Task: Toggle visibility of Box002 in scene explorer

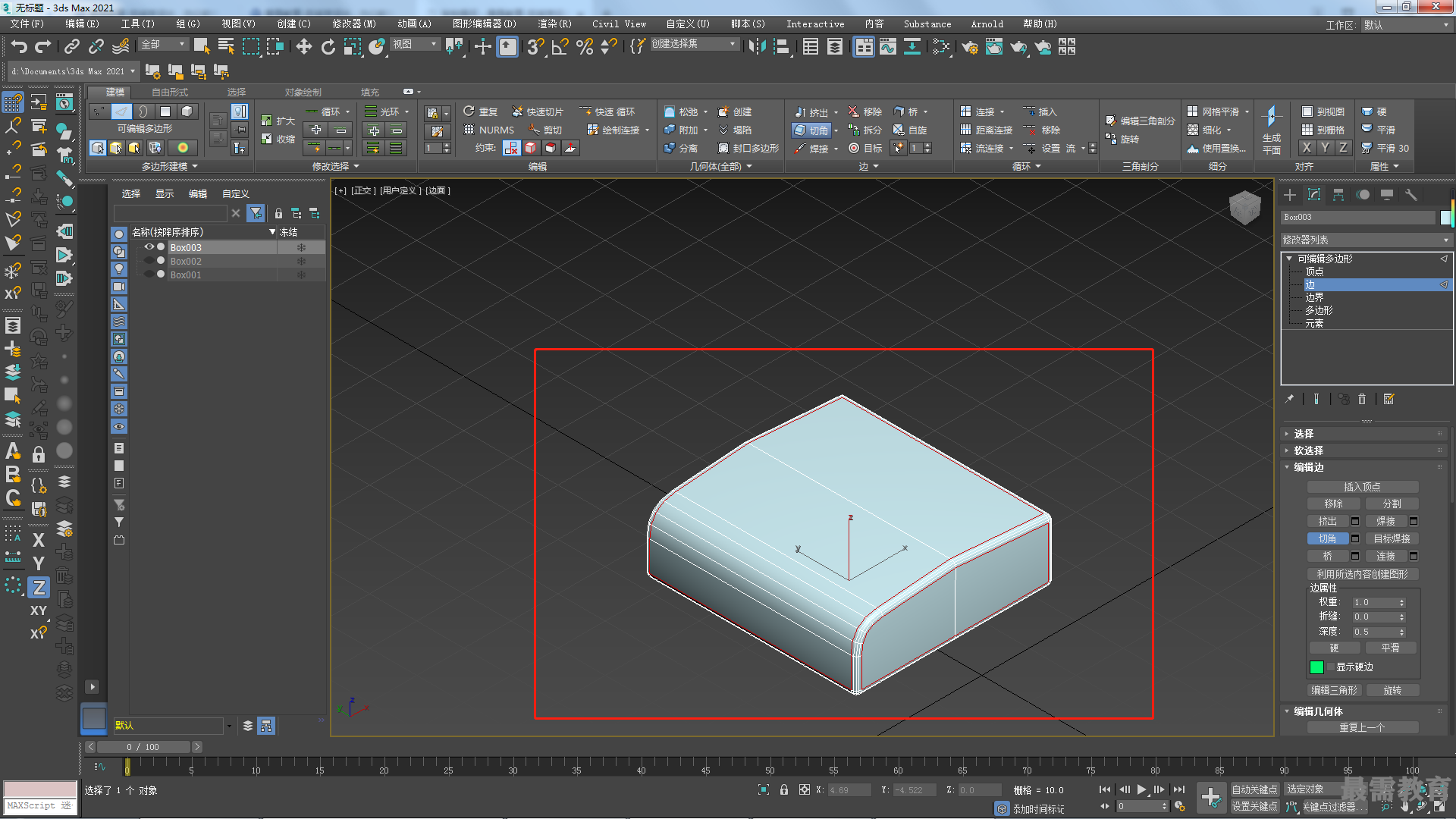Action: (x=149, y=261)
